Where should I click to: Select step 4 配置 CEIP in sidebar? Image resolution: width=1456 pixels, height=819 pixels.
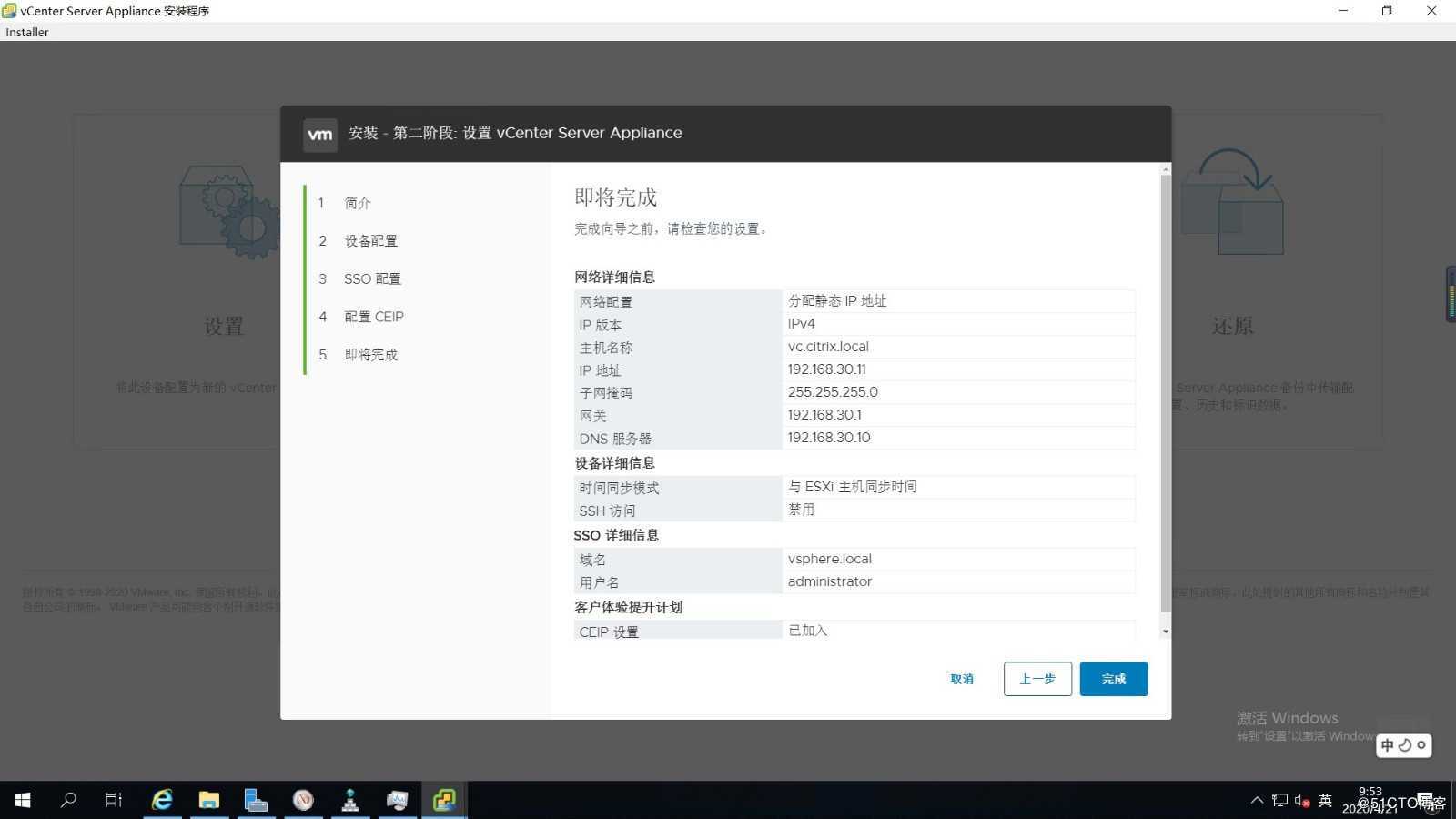pyautogui.click(x=374, y=317)
